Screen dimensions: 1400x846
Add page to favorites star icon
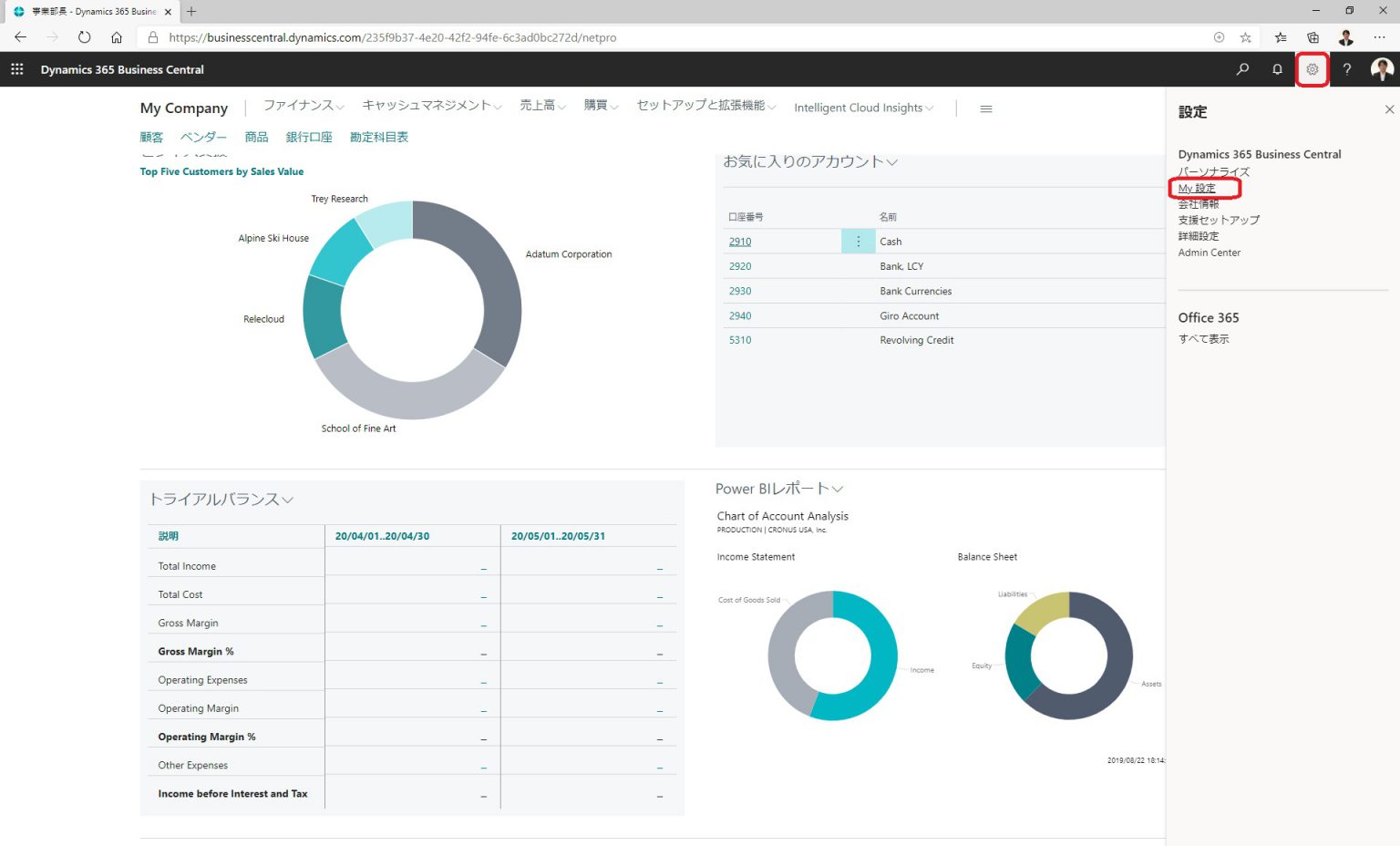coord(1245,37)
